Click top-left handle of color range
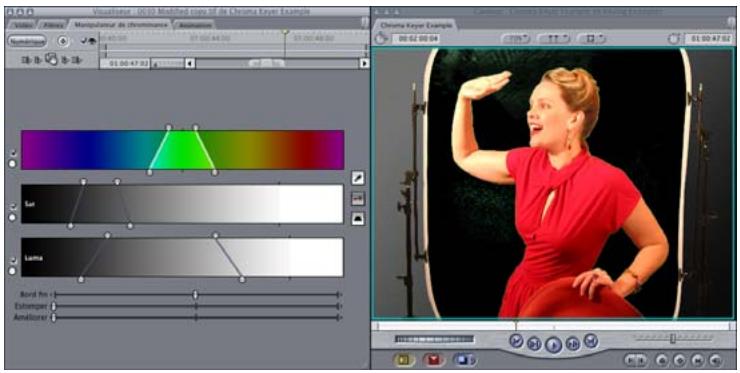Screen dimensions: 740x373 click(x=169, y=127)
